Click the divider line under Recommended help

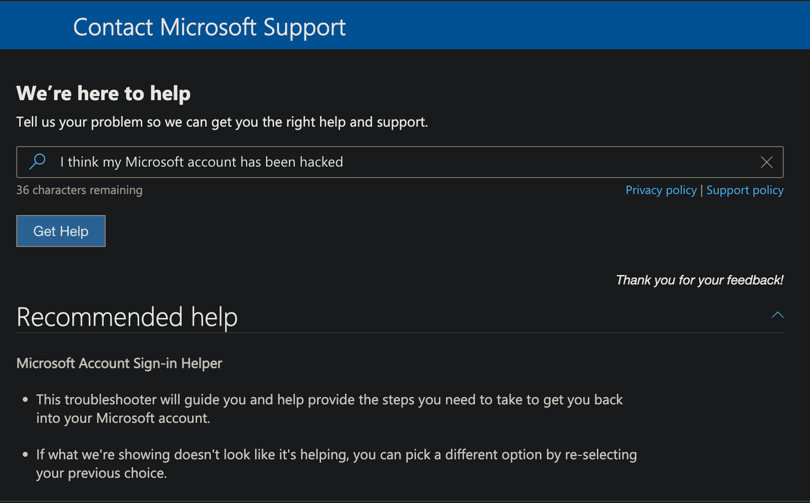coord(400,332)
